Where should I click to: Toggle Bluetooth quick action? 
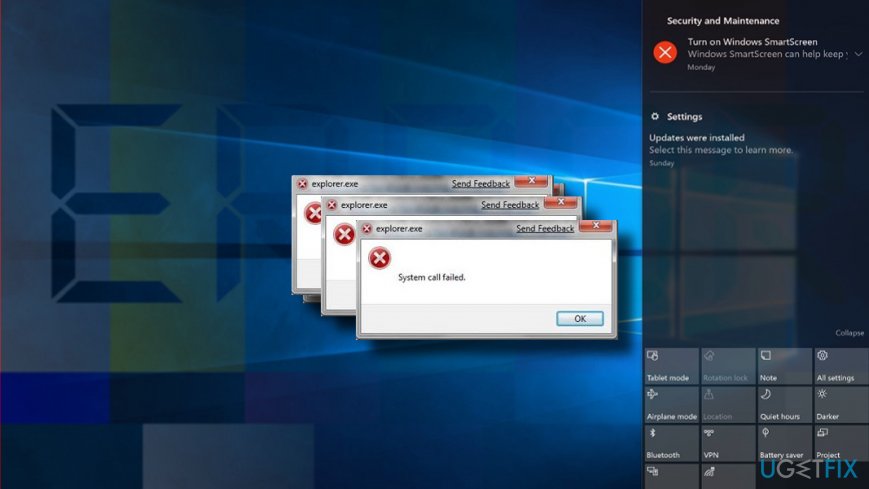coord(671,443)
